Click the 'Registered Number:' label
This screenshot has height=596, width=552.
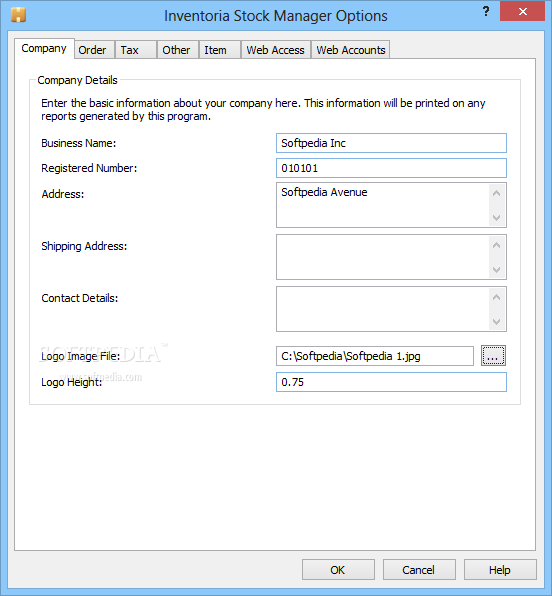click(89, 168)
